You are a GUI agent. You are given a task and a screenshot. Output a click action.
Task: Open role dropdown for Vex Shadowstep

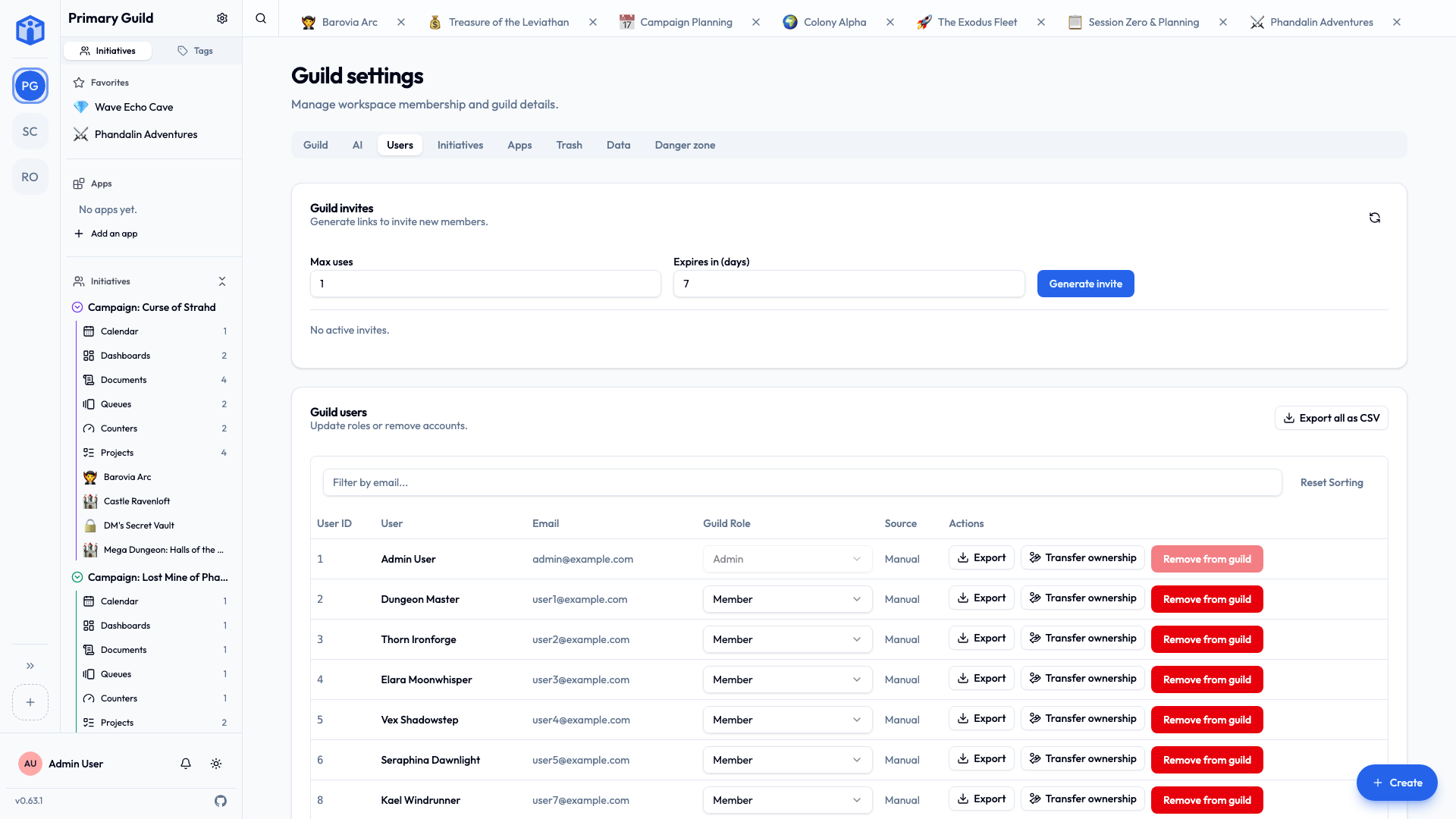(787, 720)
